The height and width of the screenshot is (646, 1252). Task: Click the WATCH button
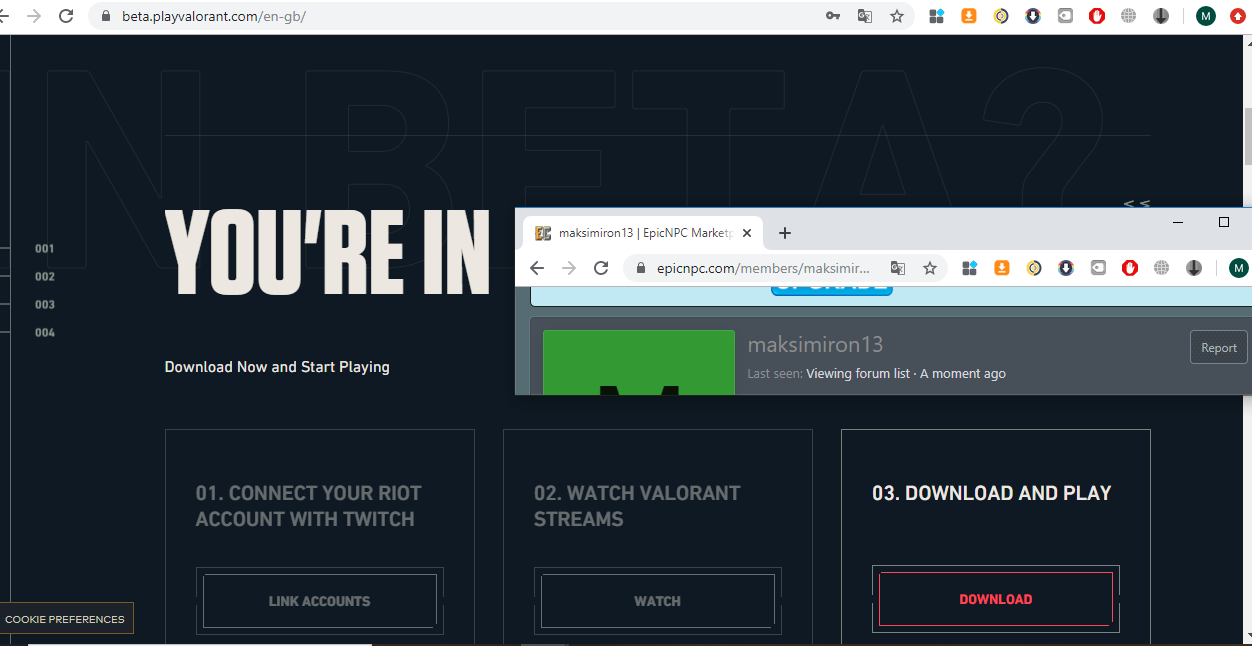(658, 601)
